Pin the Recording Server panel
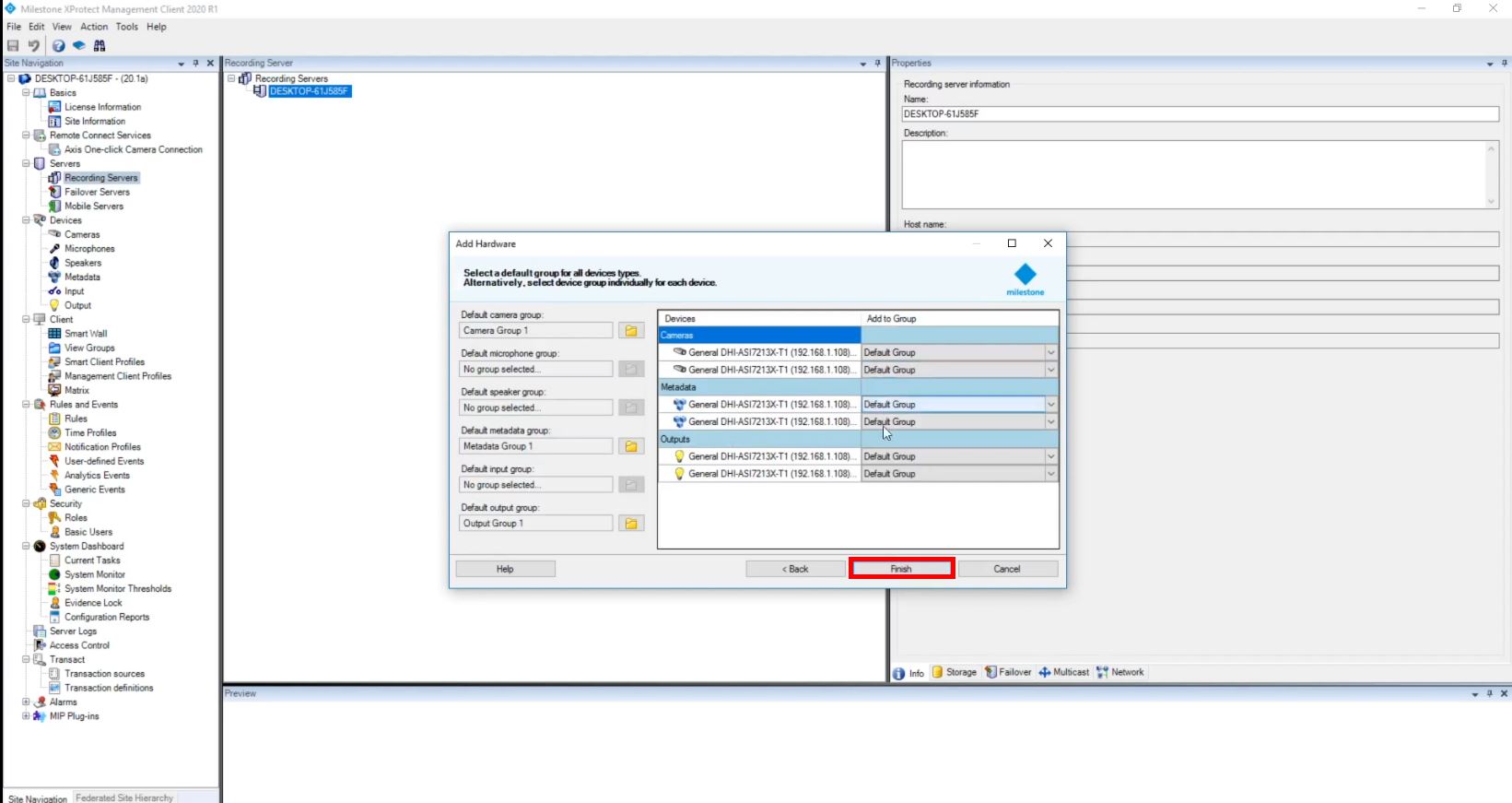Screen dimensions: 1512x803 click(x=877, y=64)
